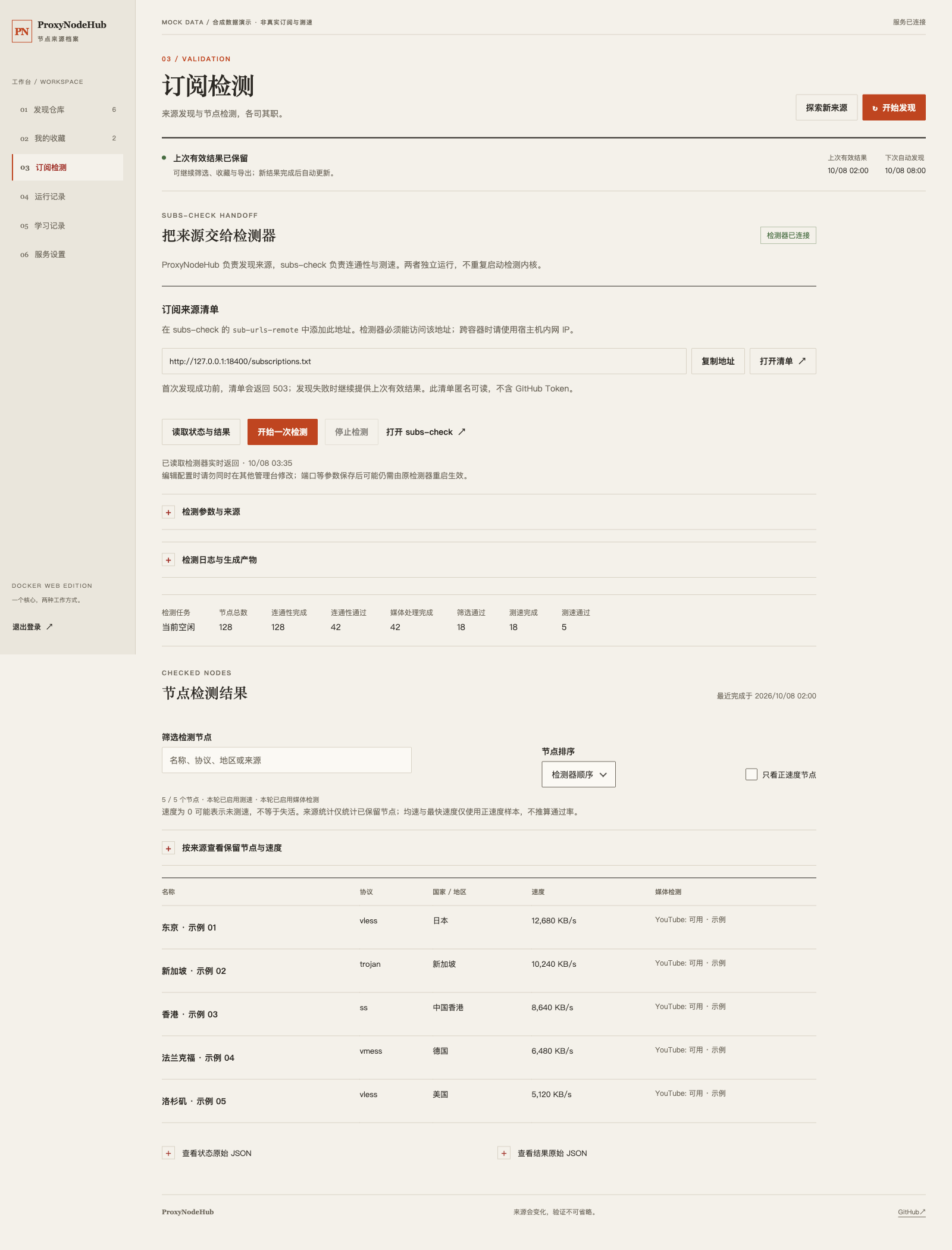The height and width of the screenshot is (1250, 952).
Task: Click the 法兰克福 · 示例 04 row name
Action: coord(198,1058)
